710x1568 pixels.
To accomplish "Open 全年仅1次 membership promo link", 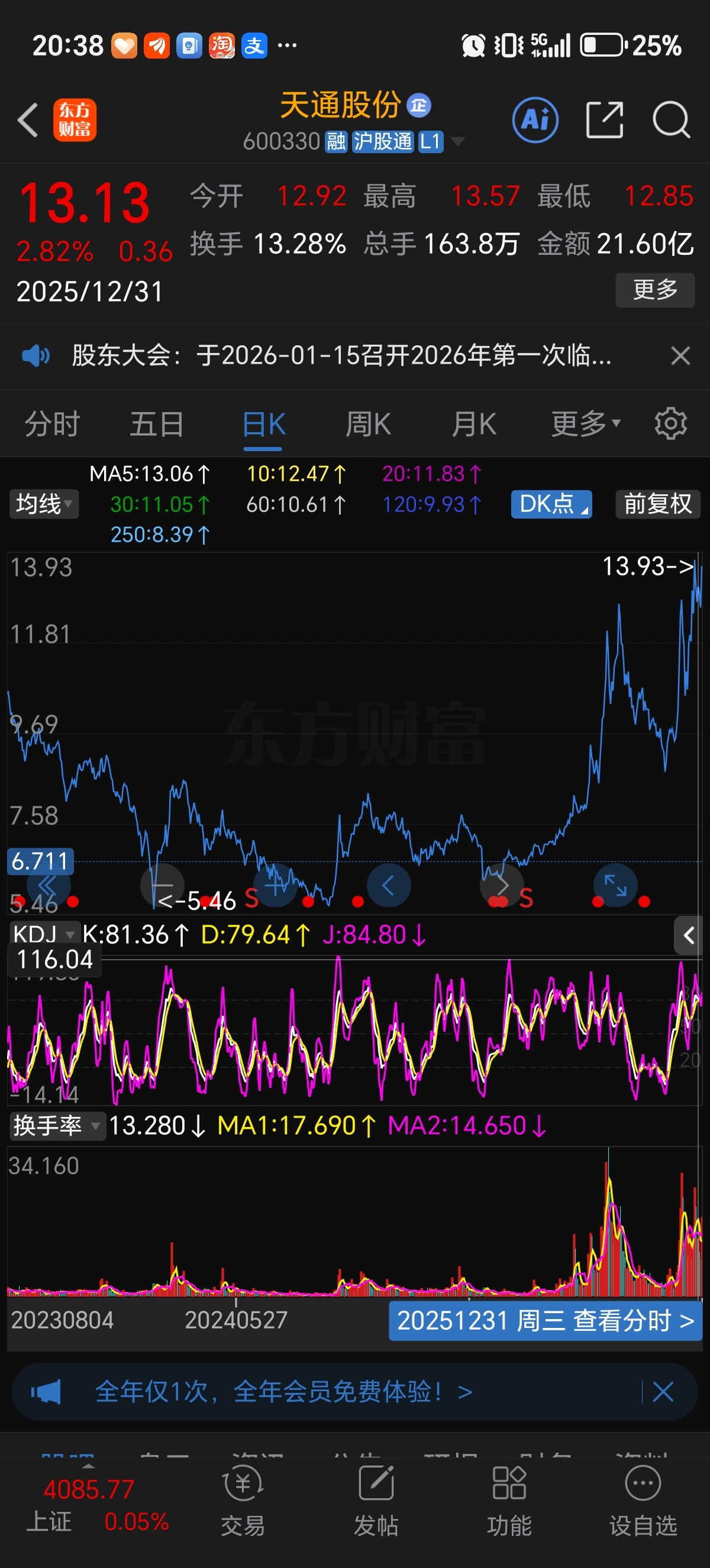I will pyautogui.click(x=284, y=1391).
